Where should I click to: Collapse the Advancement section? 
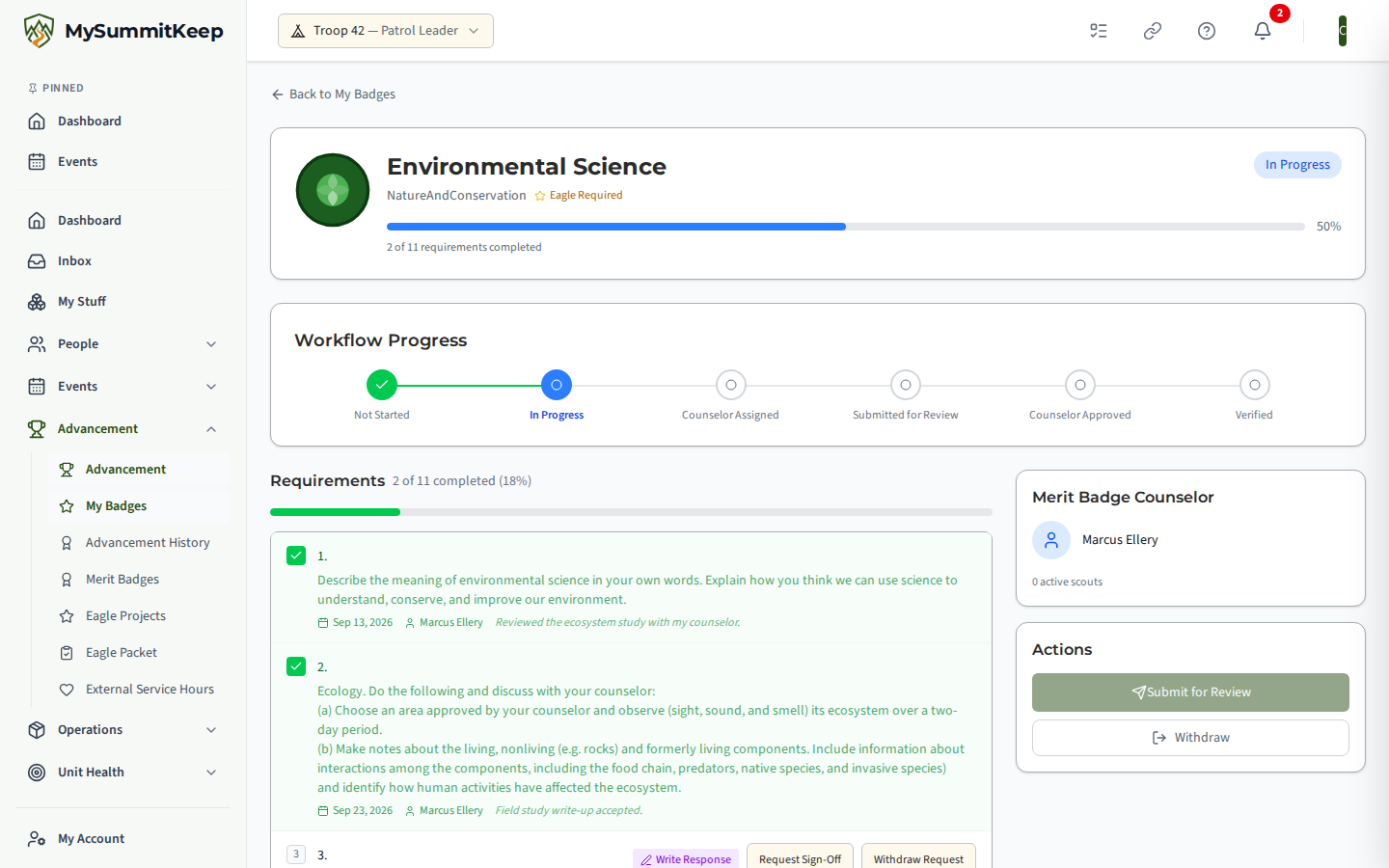[211, 429]
